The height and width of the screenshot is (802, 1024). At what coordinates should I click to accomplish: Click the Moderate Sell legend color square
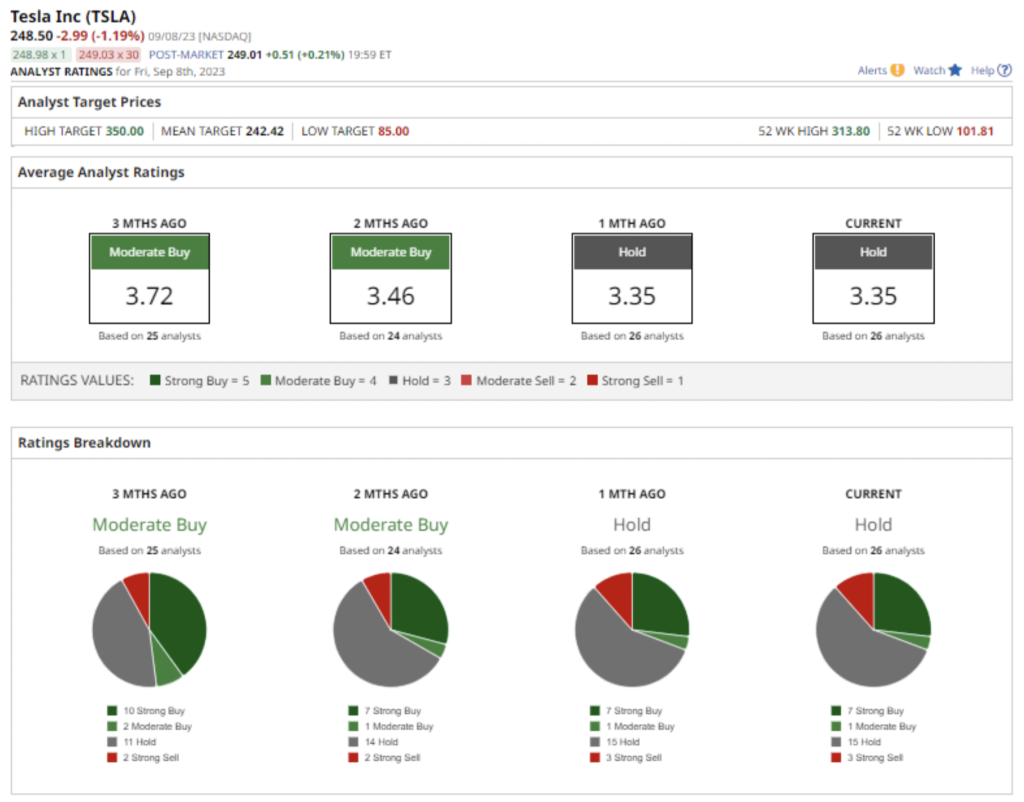[466, 380]
